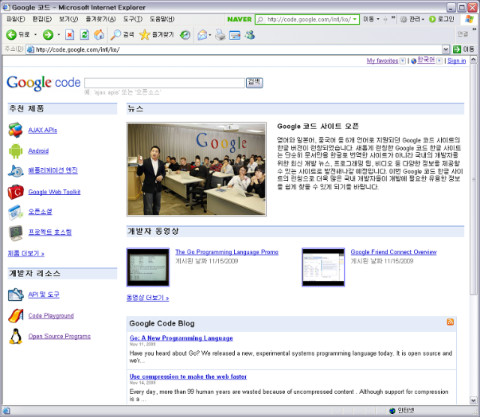Click the Project Hosting monitor icon
Screen dimensions: 480x417
pyautogui.click(x=16, y=232)
